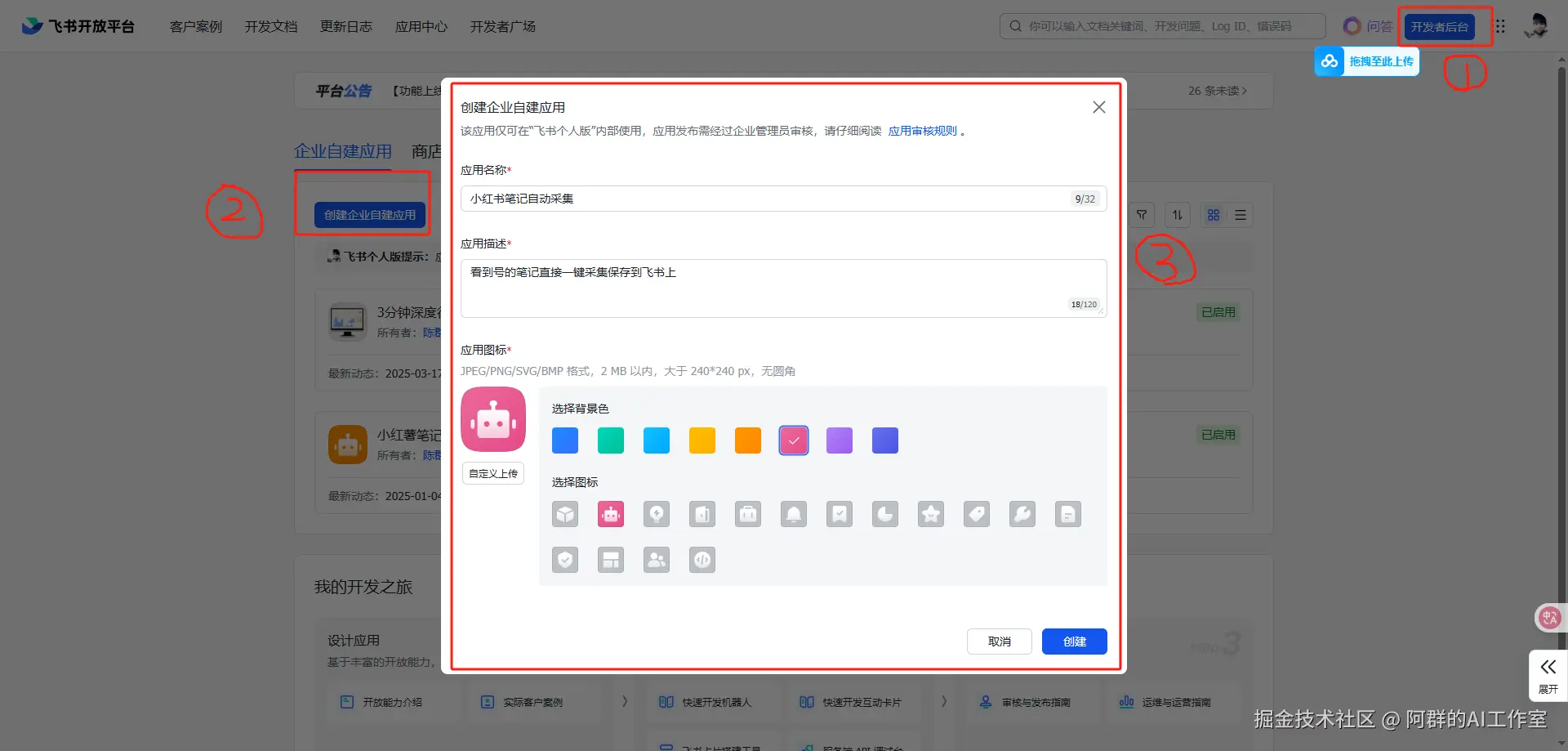Select the cube app icon
The image size is (1568, 751).
coord(565,514)
